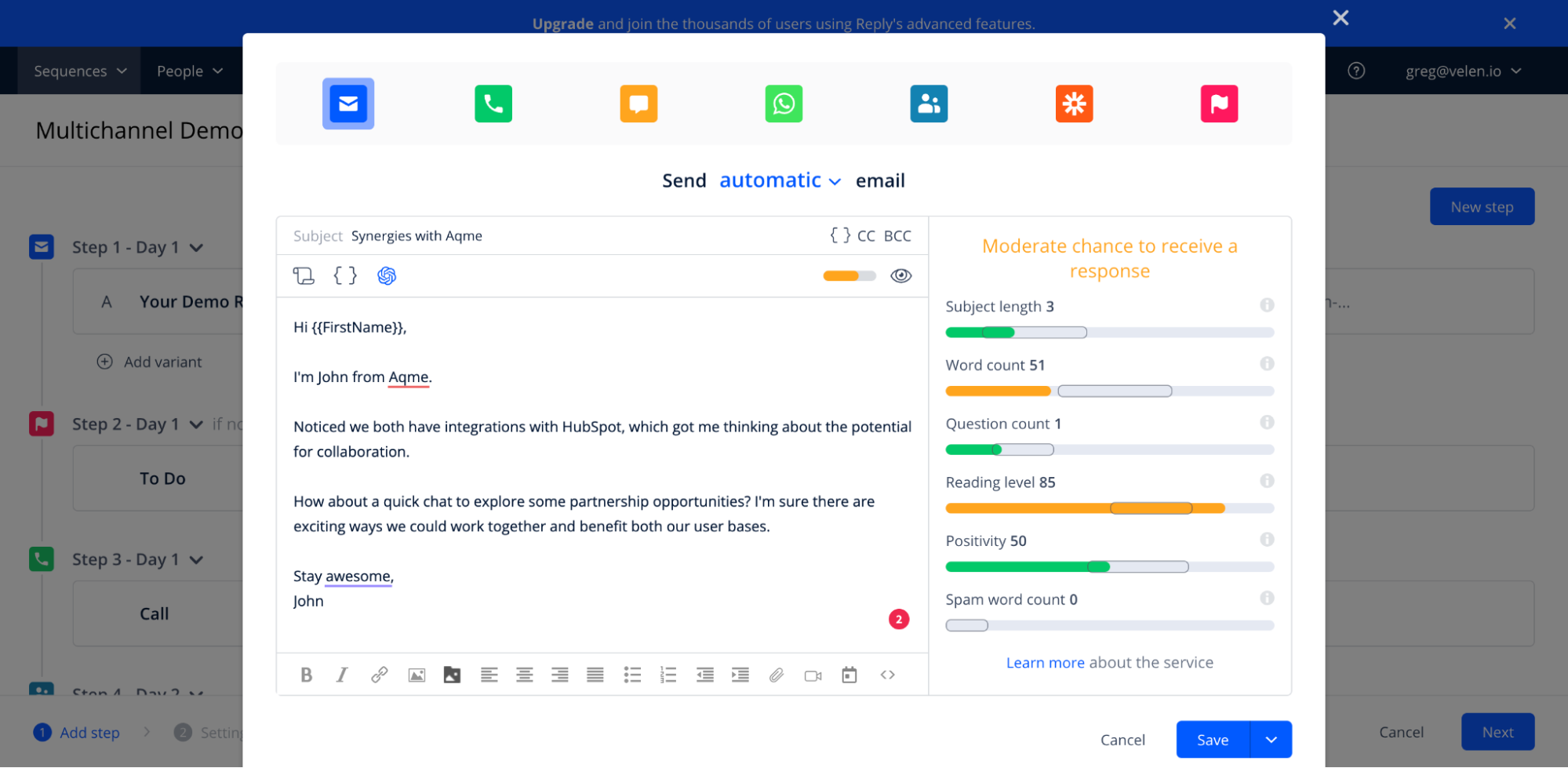Open the Sequences menu

point(79,71)
